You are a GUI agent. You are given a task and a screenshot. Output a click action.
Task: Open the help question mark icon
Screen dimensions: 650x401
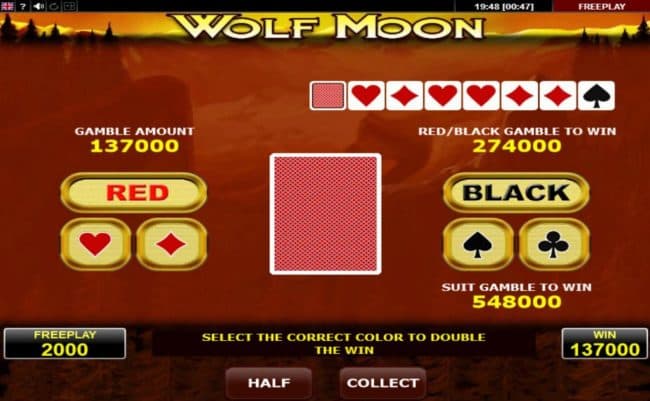pyautogui.click(x=23, y=6)
